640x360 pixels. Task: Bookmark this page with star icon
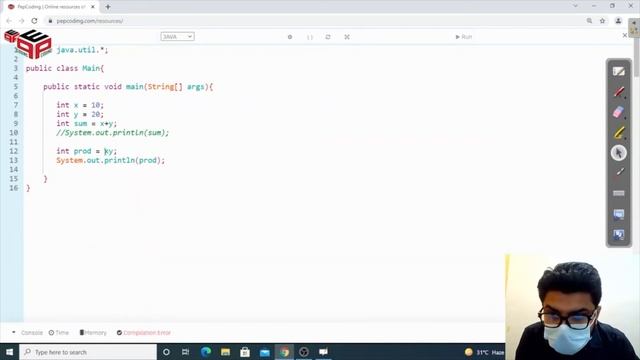602,21
